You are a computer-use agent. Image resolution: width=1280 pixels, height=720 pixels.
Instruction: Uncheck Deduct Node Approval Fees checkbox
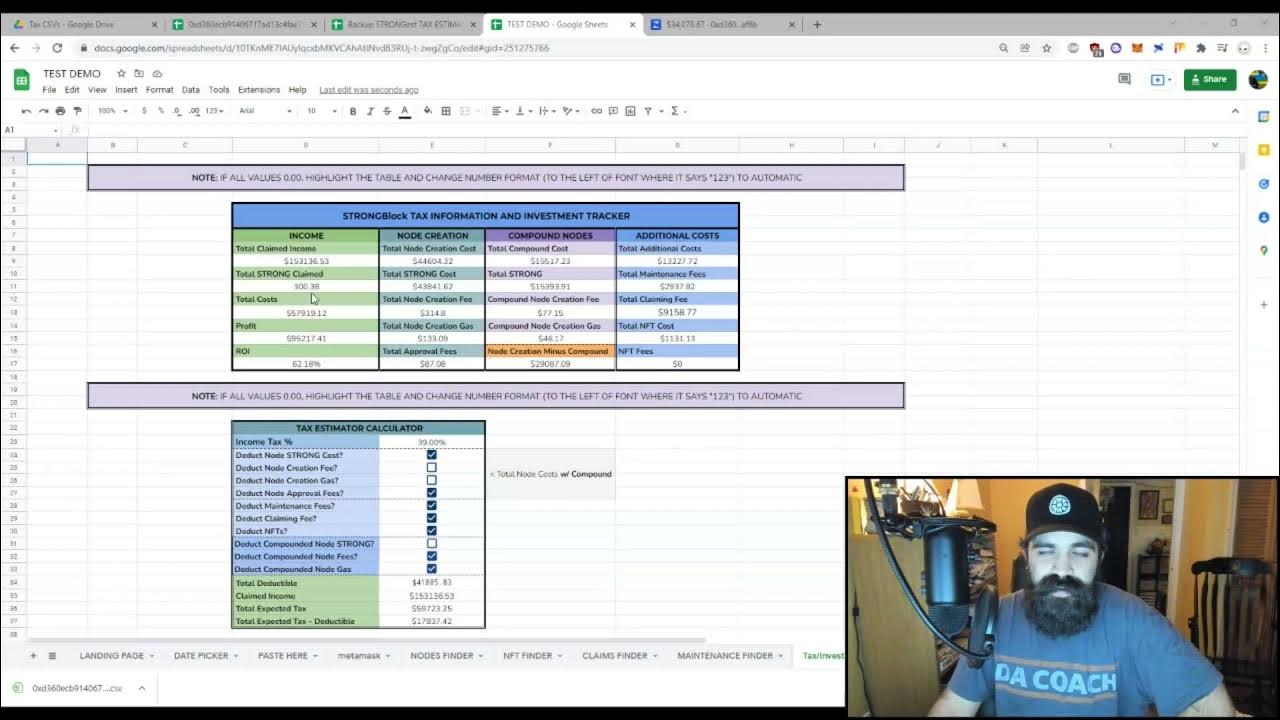[432, 493]
